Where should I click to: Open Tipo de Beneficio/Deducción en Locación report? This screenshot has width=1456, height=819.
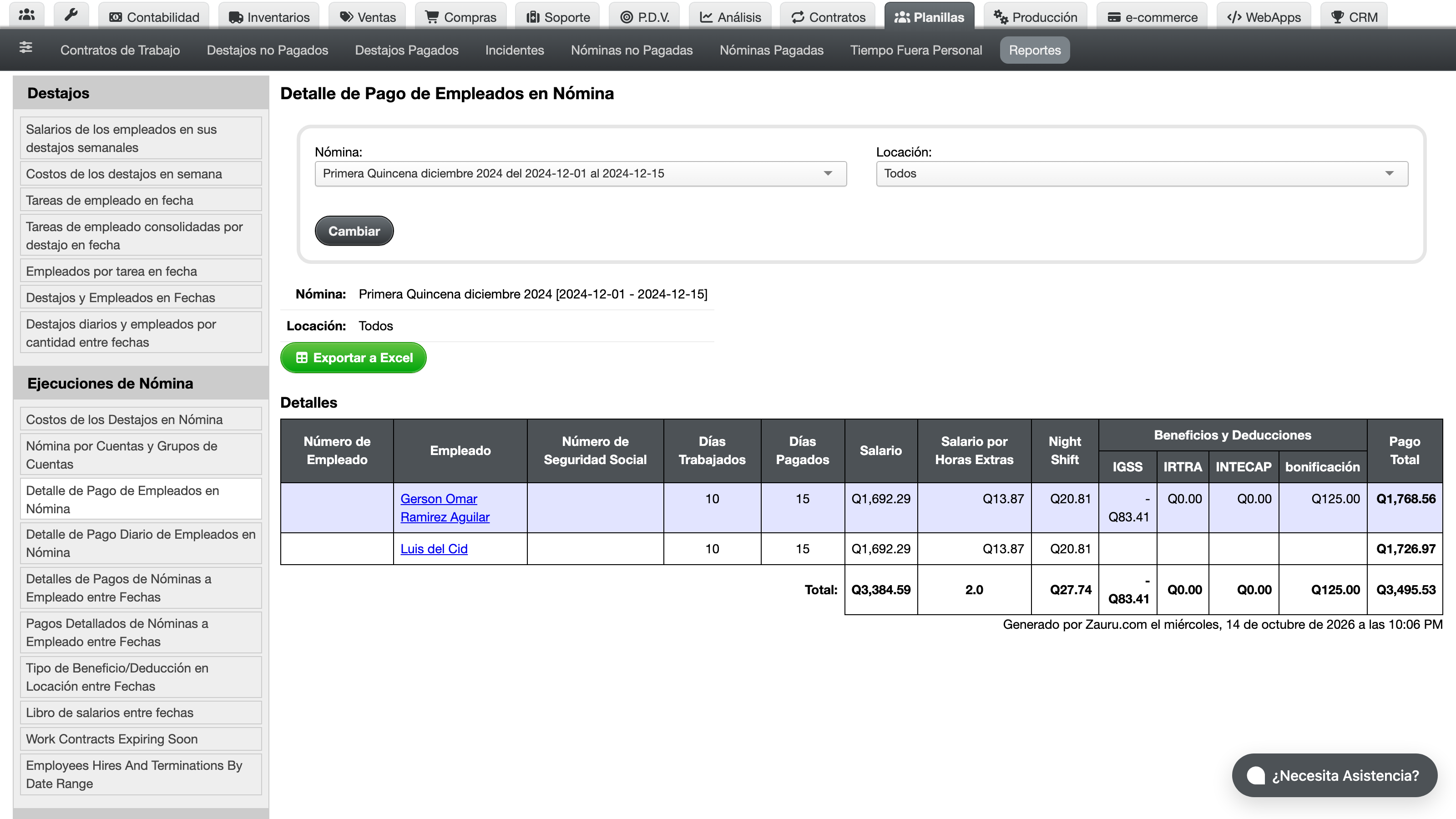tap(141, 677)
